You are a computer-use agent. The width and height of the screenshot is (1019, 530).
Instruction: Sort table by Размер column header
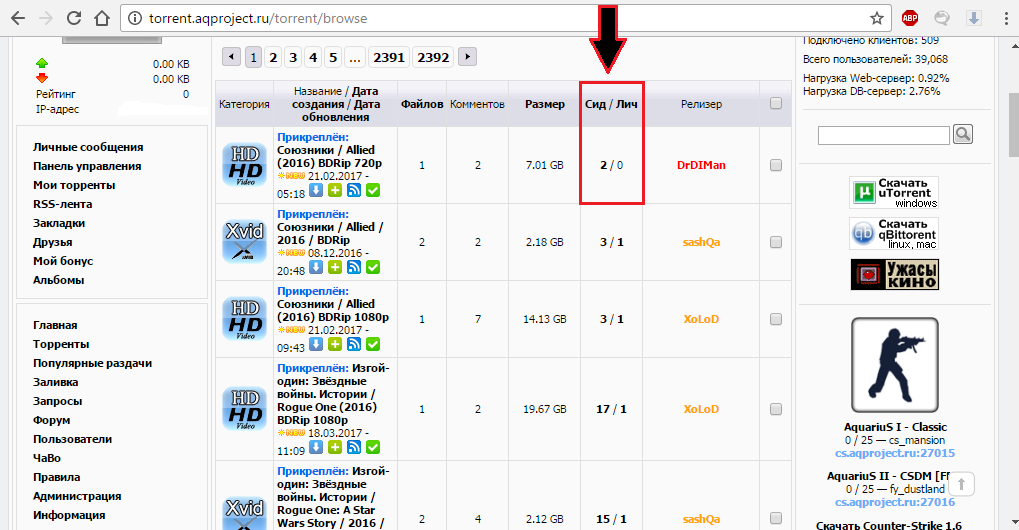[x=545, y=104]
